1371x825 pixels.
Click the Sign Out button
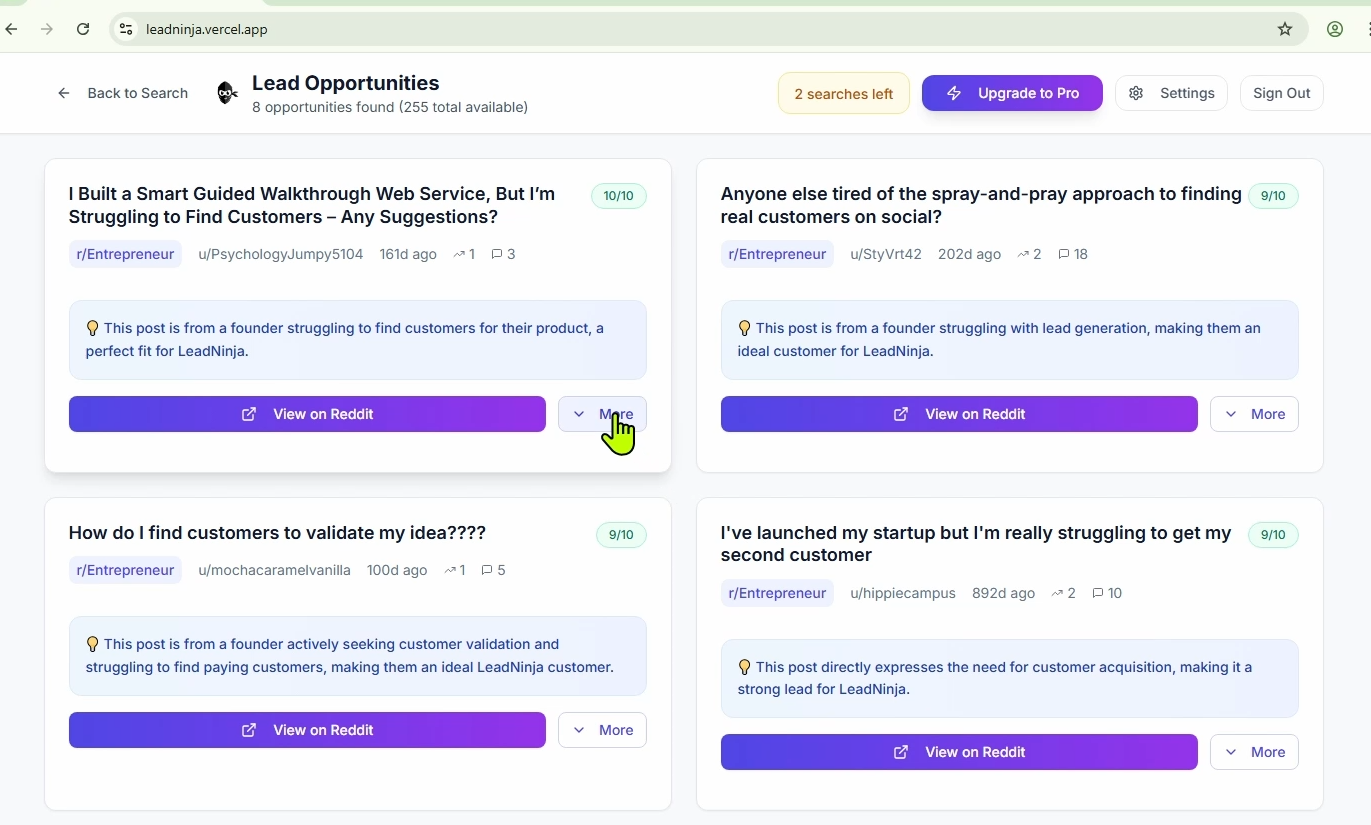coord(1281,93)
